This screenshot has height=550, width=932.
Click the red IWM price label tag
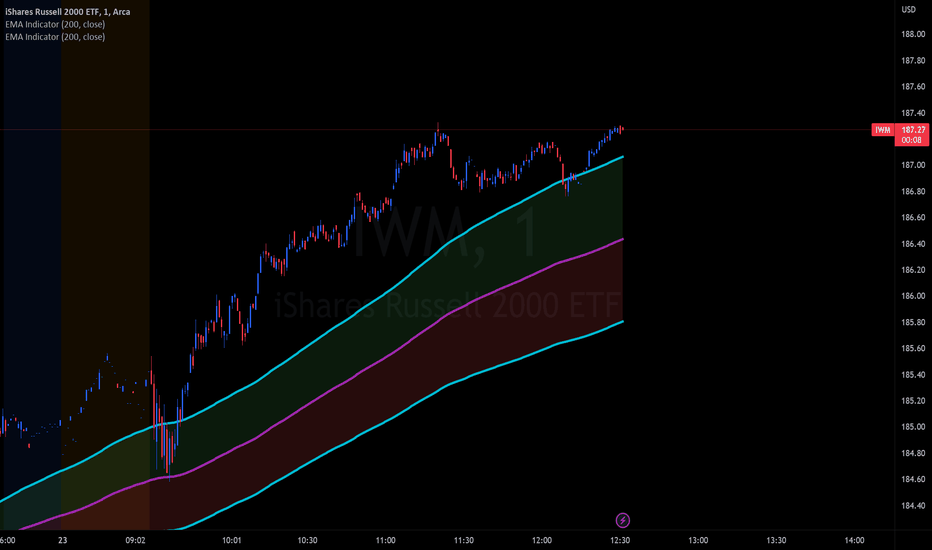tap(883, 130)
